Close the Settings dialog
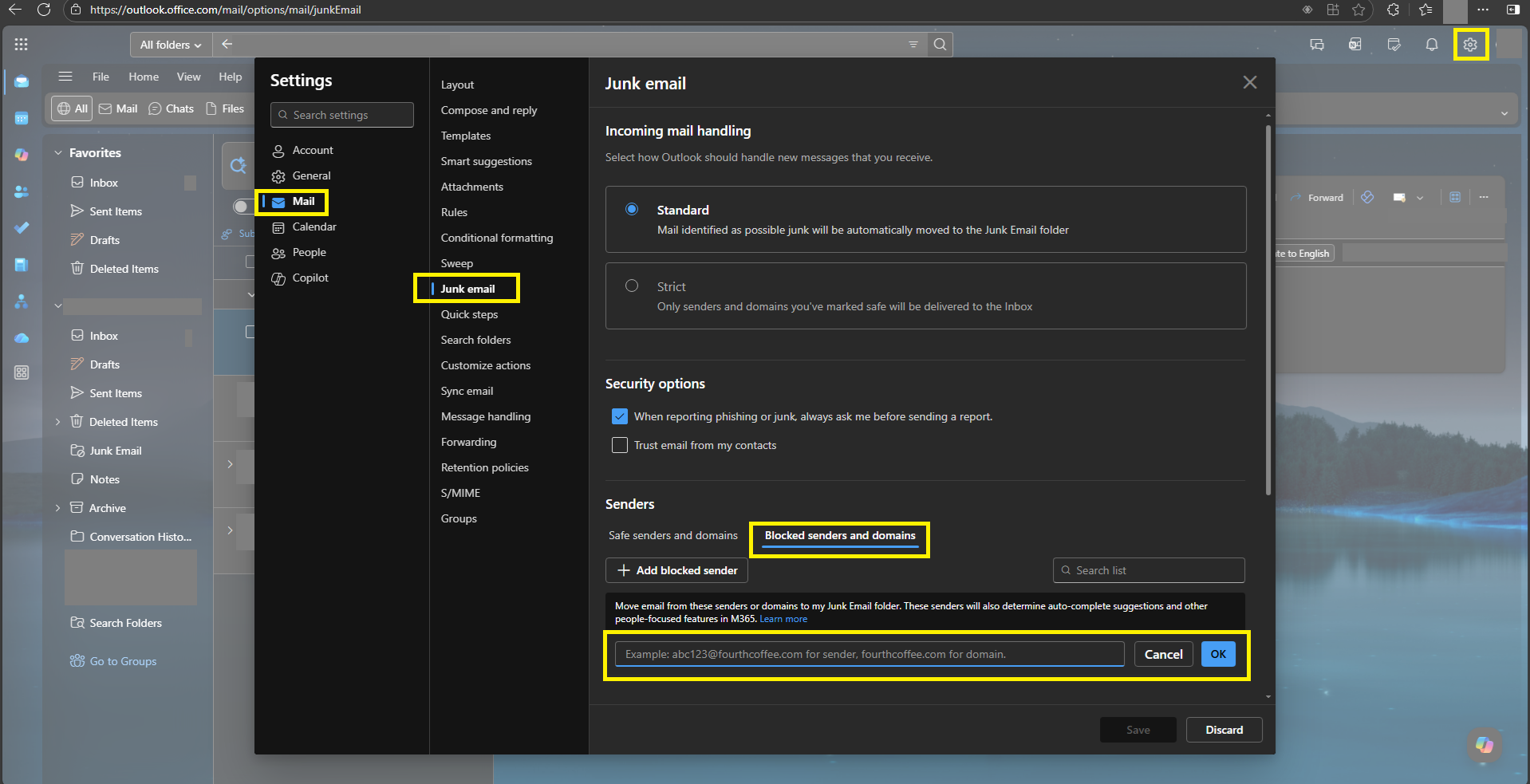The width and height of the screenshot is (1530, 784). [1250, 83]
